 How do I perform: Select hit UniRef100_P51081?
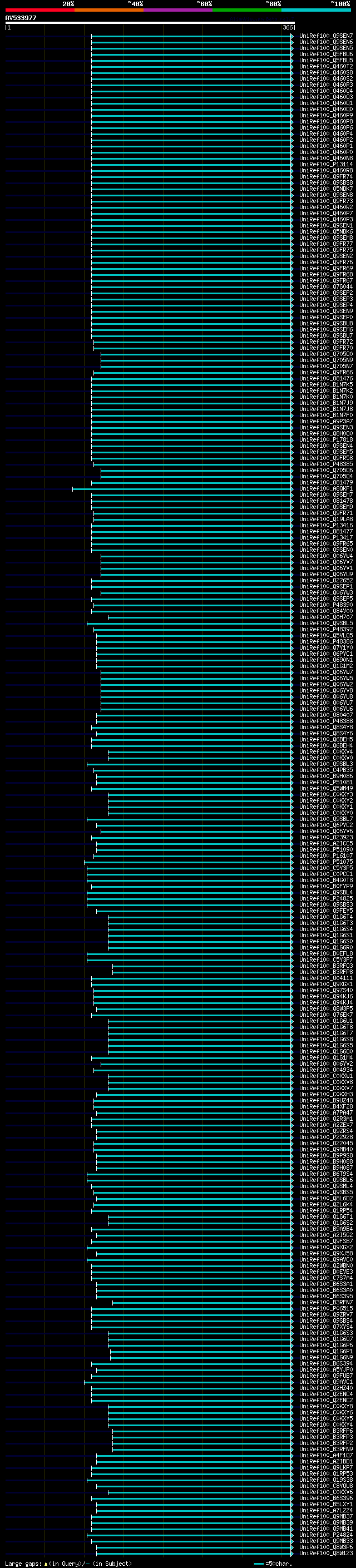(326, 782)
